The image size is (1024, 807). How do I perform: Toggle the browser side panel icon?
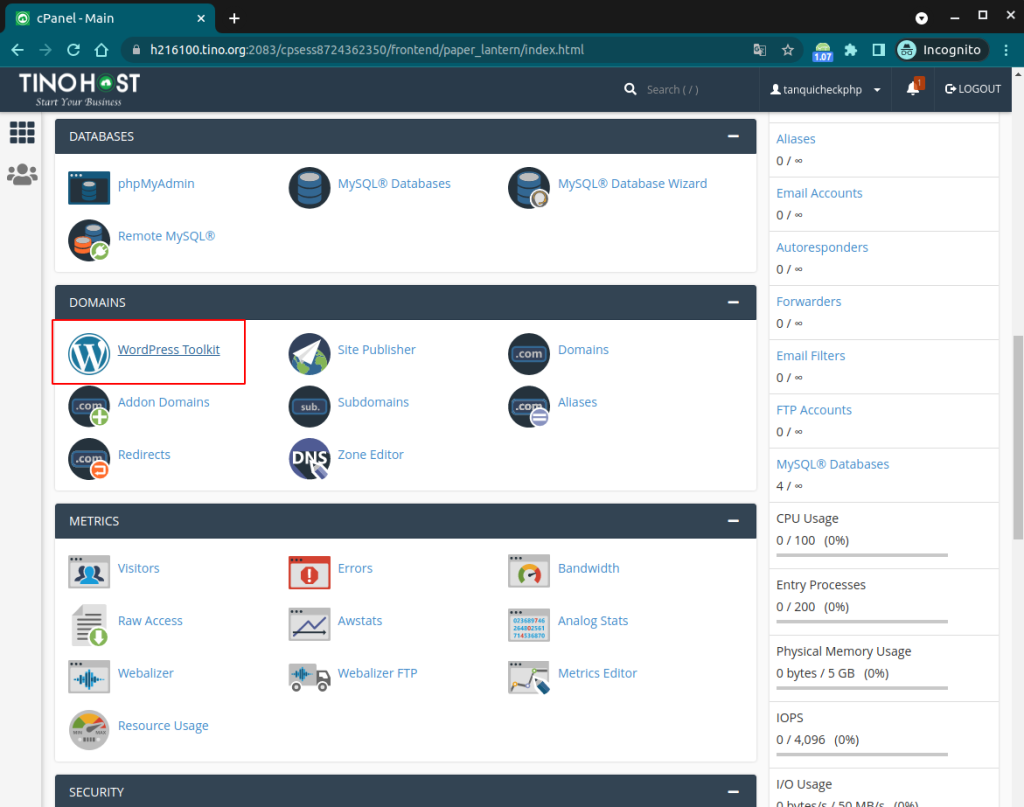[878, 50]
